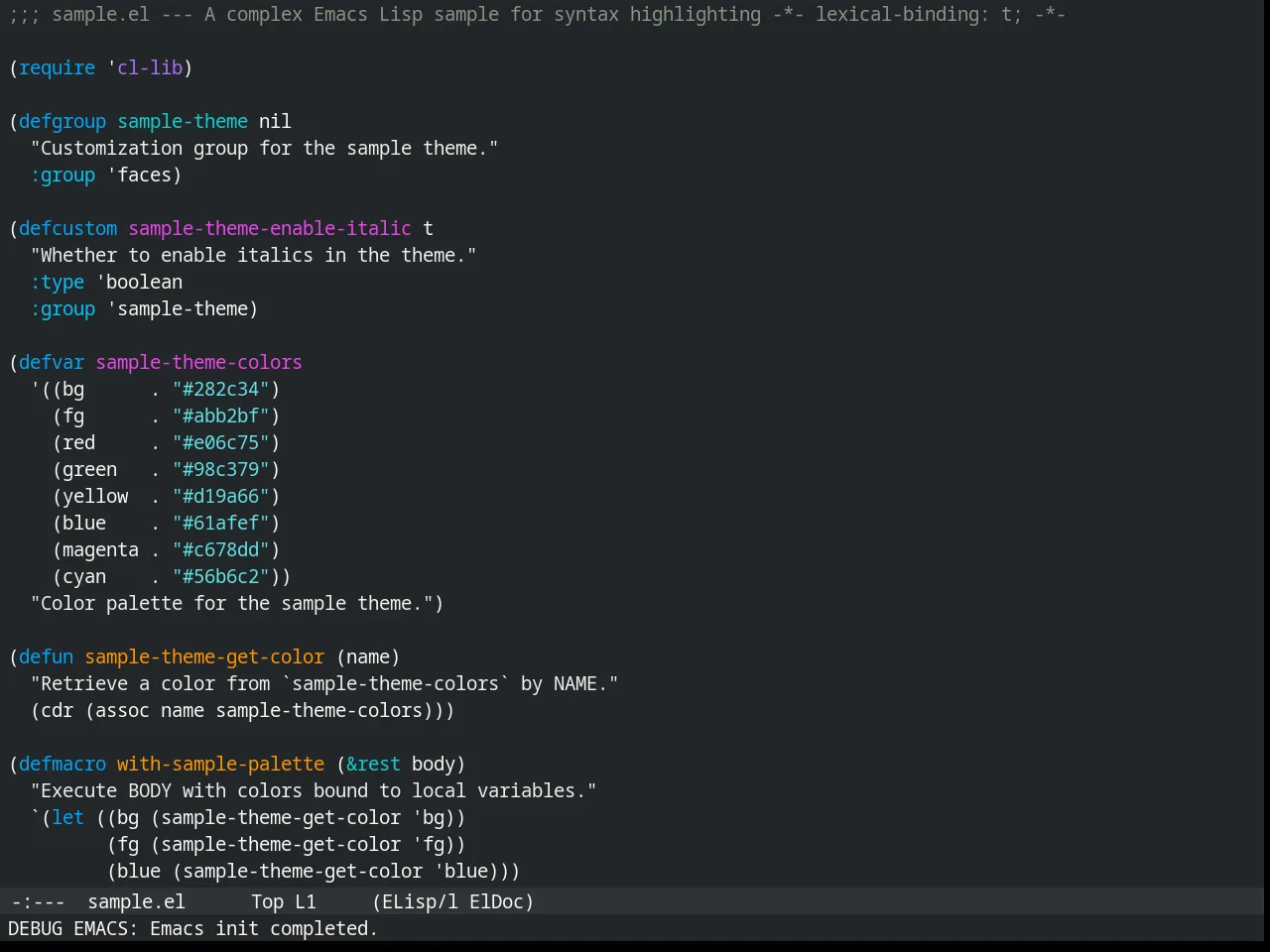
Task: Place cursor on defun keyword
Action: coord(47,656)
